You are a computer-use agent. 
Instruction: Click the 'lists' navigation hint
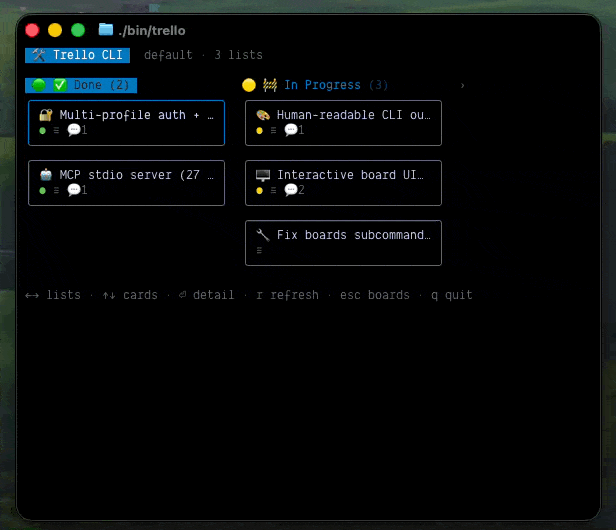click(64, 295)
